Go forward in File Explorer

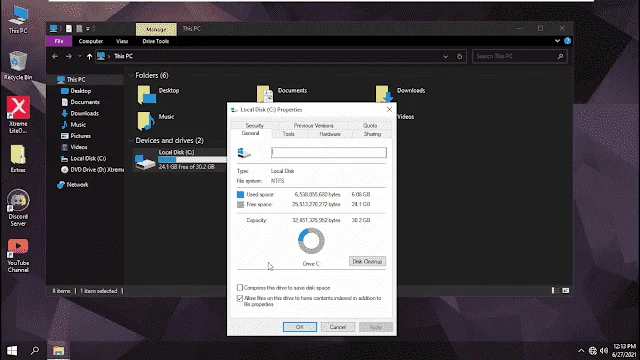click(x=69, y=56)
